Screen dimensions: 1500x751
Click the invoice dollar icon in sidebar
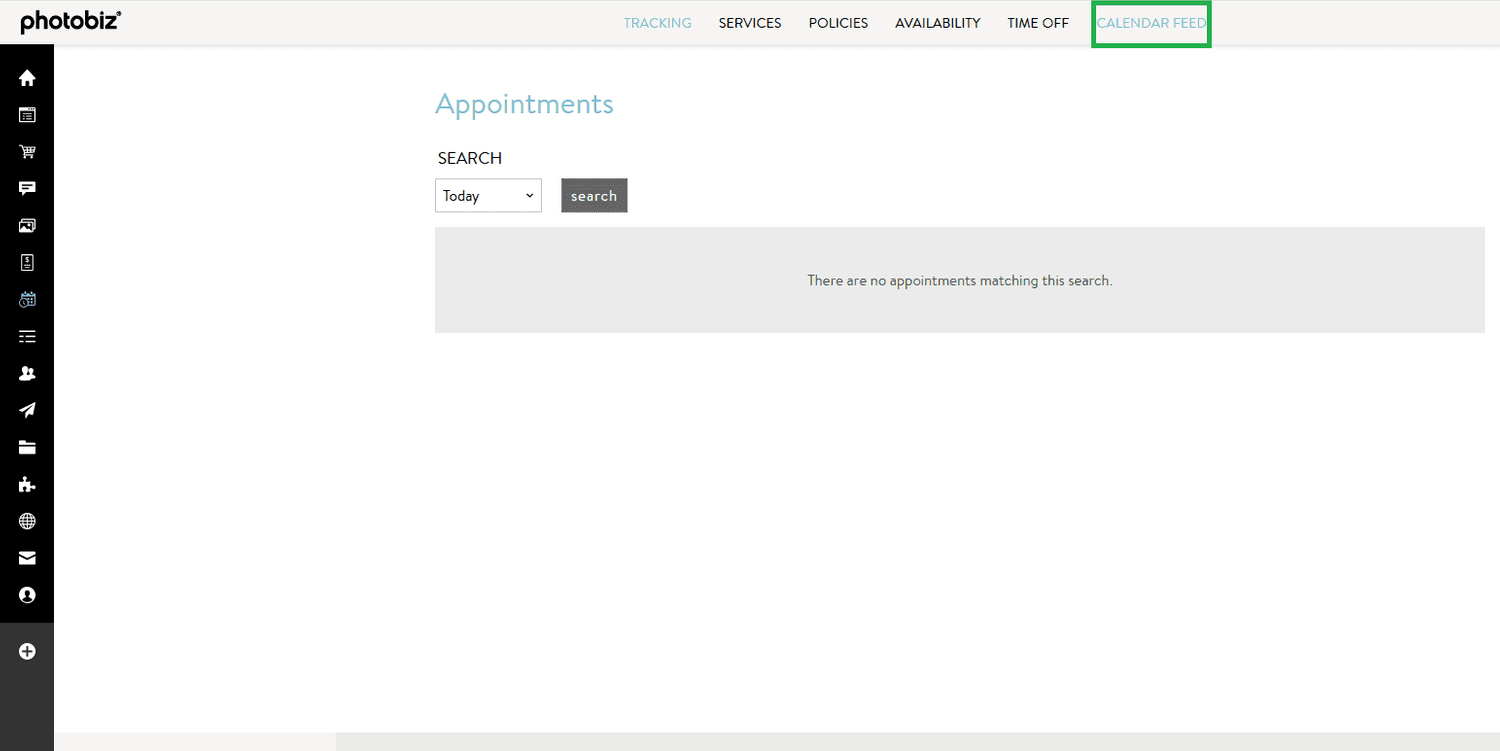pos(27,262)
